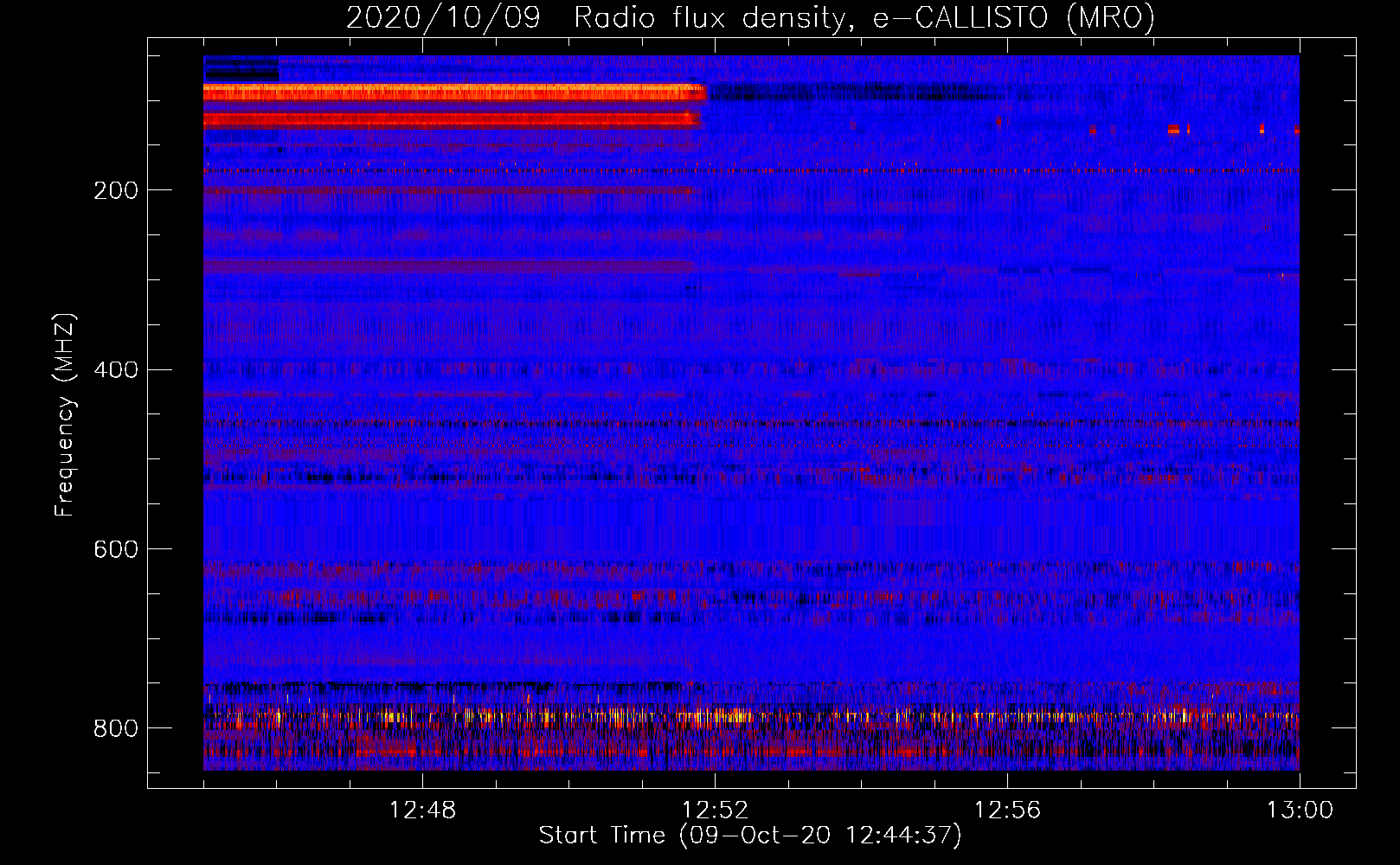The width and height of the screenshot is (1400, 865).
Task: Click the 800 frequency tick label
Action: coord(115,728)
